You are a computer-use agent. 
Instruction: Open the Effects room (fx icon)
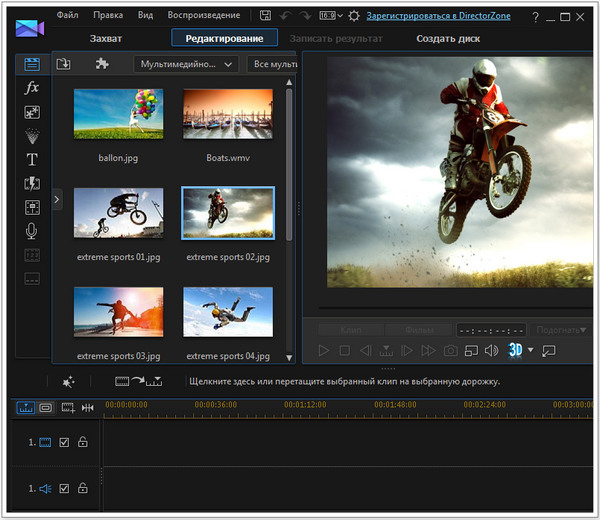[x=32, y=88]
